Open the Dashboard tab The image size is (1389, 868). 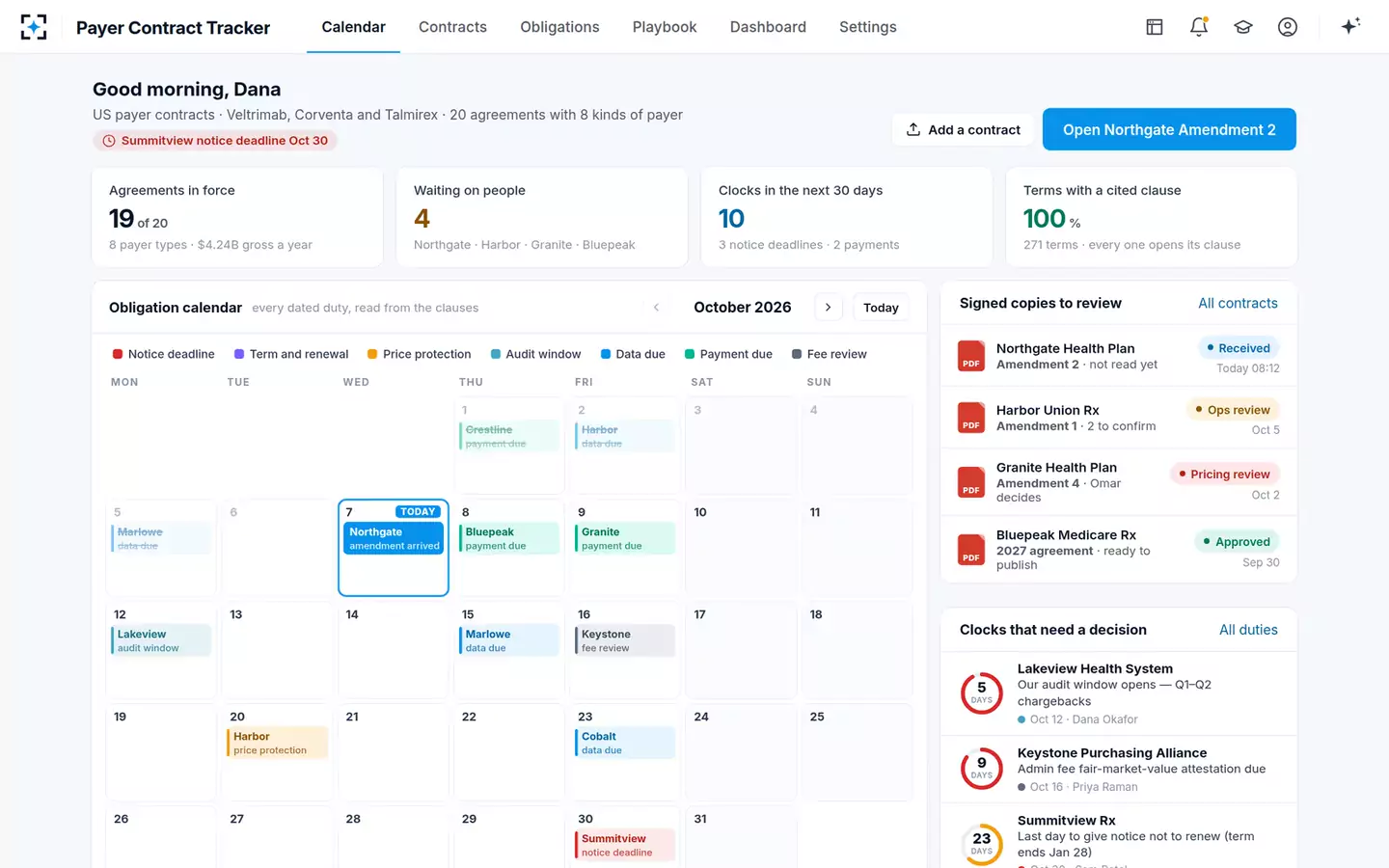[x=768, y=27]
